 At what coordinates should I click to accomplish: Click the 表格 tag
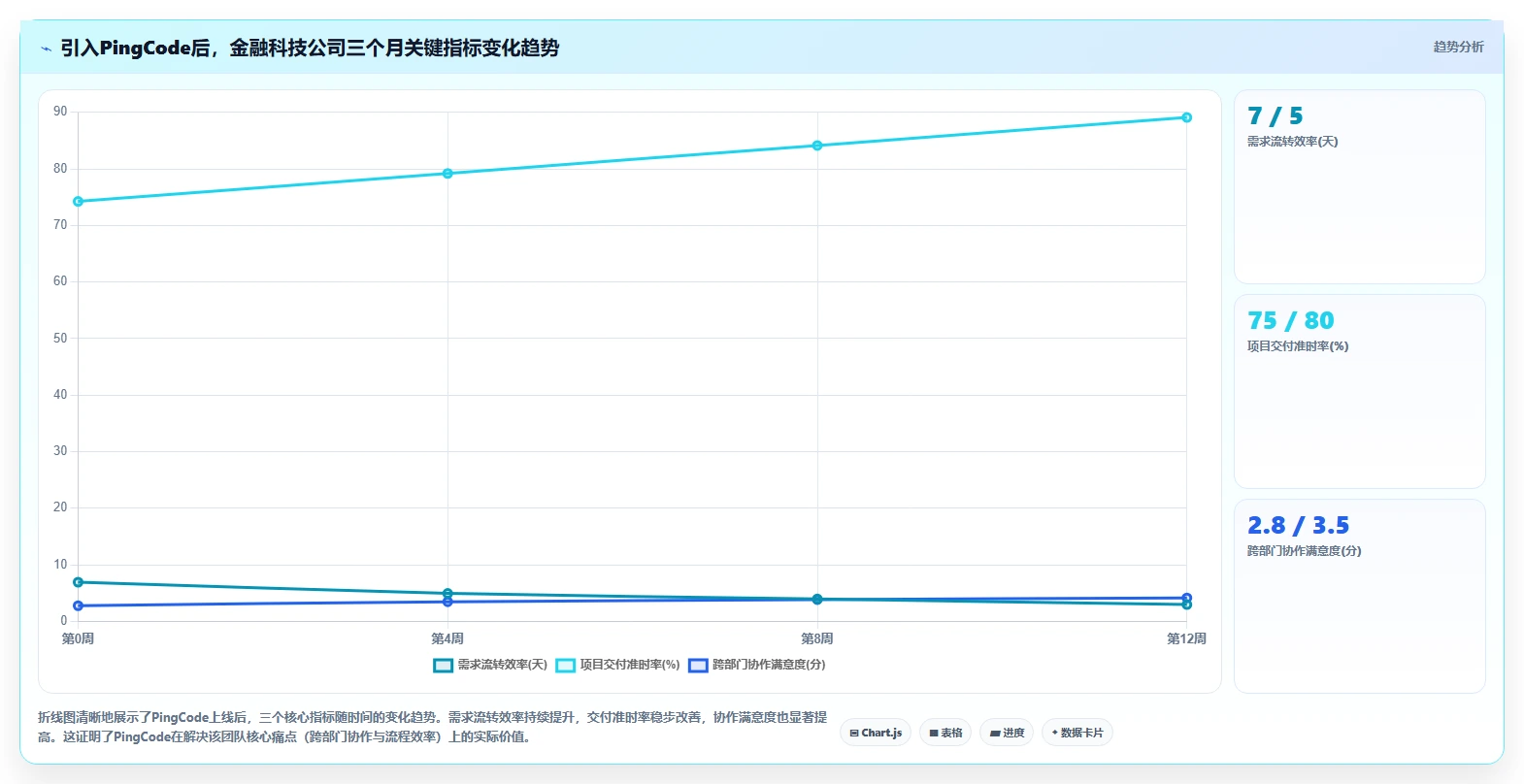945,733
